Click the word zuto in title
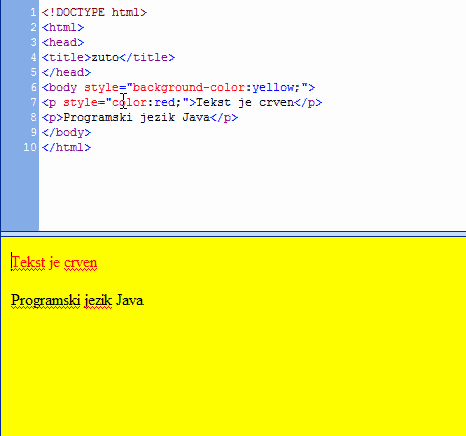 (105, 57)
